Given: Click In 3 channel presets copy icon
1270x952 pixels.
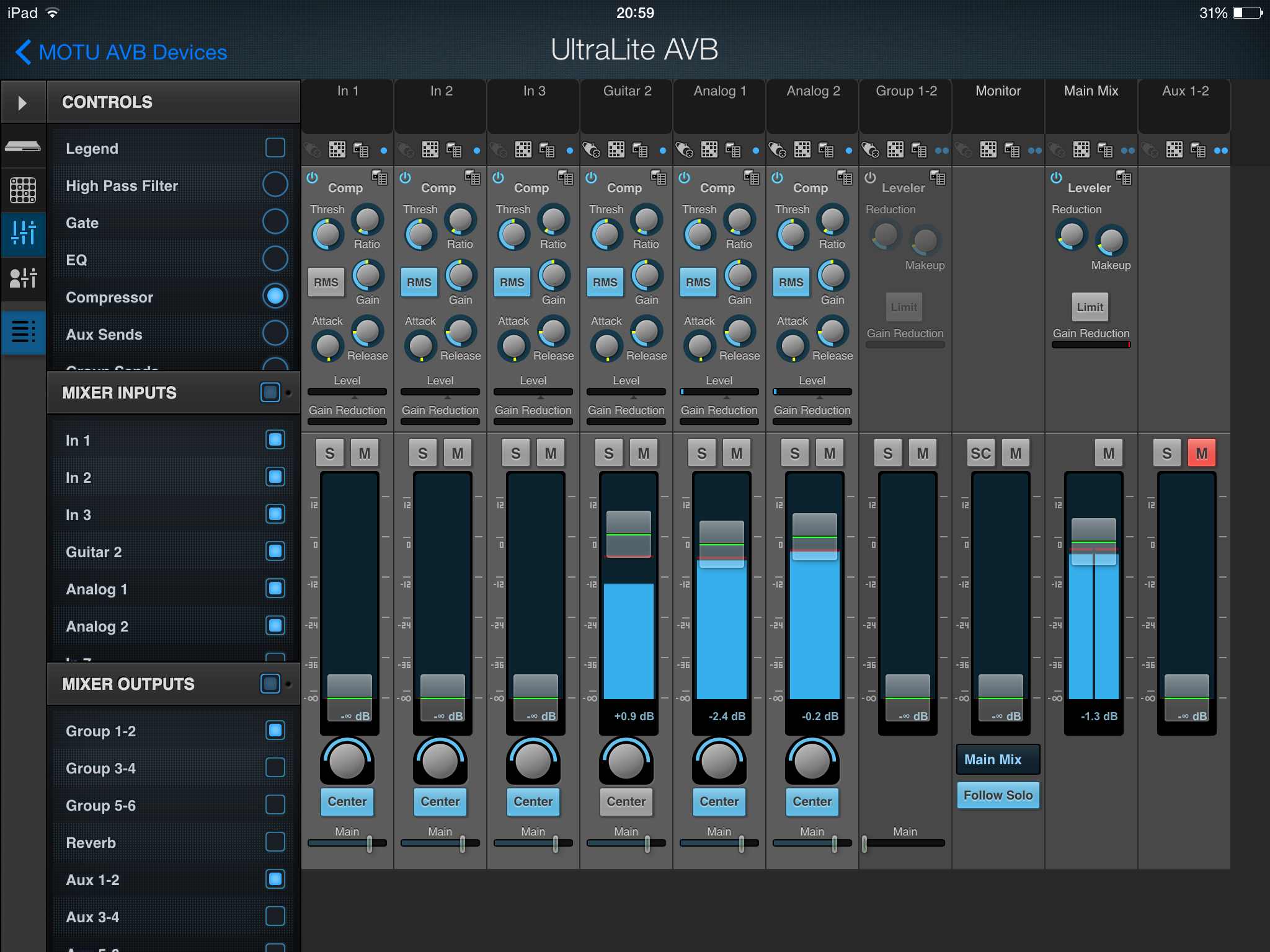Looking at the screenshot, I should pyautogui.click(x=547, y=149).
